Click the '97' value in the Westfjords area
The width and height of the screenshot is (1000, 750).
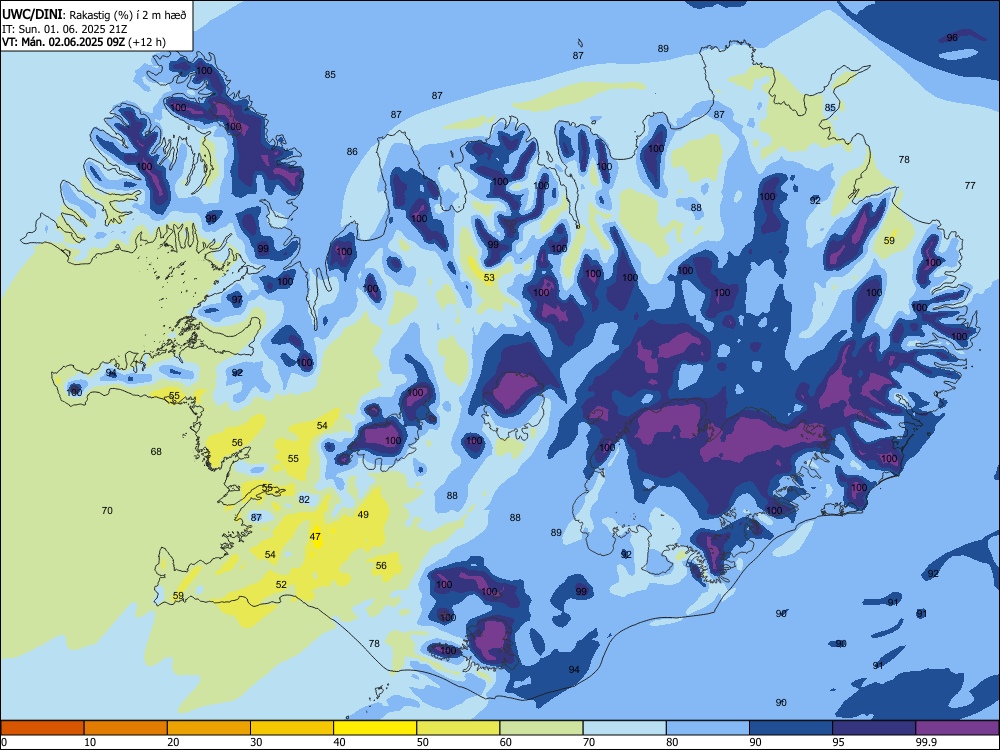point(237,300)
